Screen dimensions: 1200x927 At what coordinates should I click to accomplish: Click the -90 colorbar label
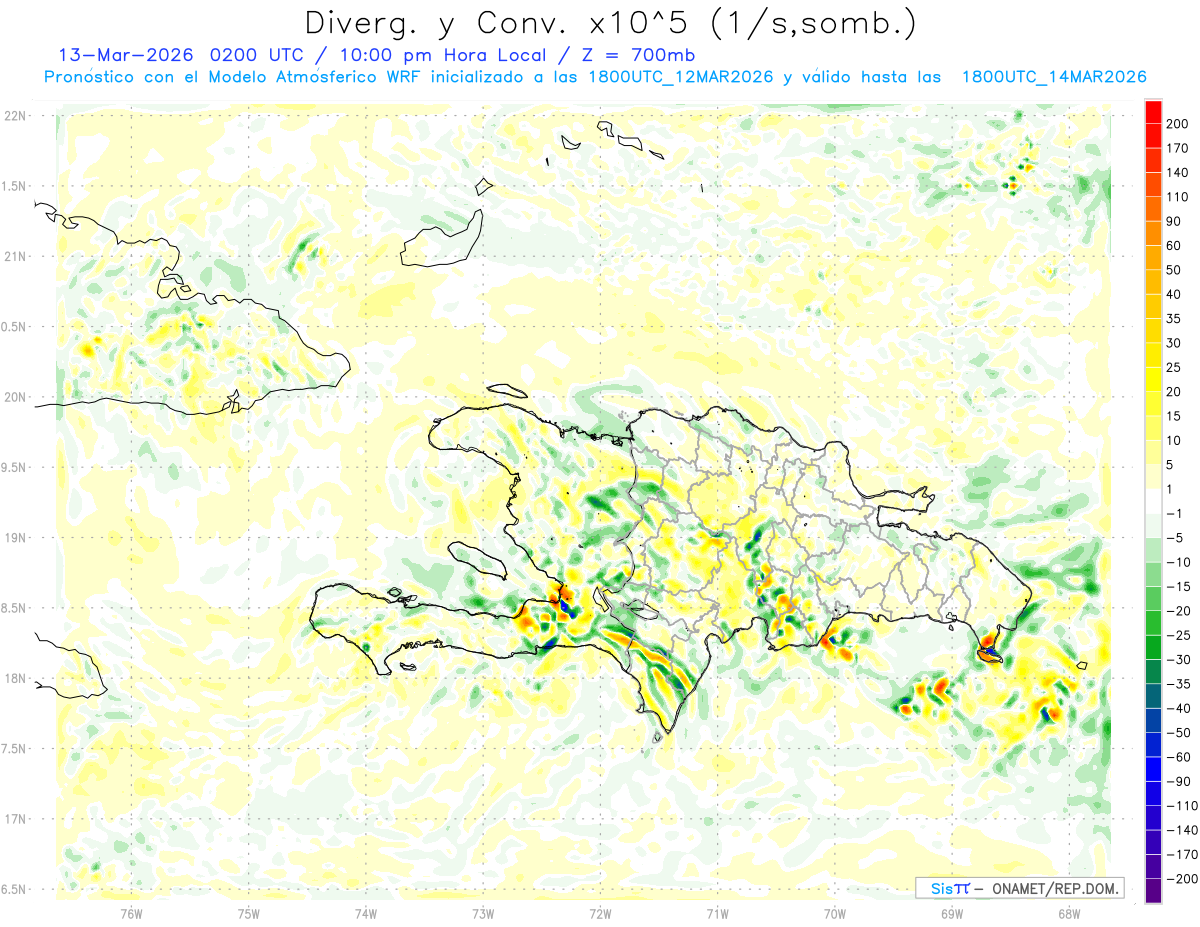pyautogui.click(x=1180, y=781)
